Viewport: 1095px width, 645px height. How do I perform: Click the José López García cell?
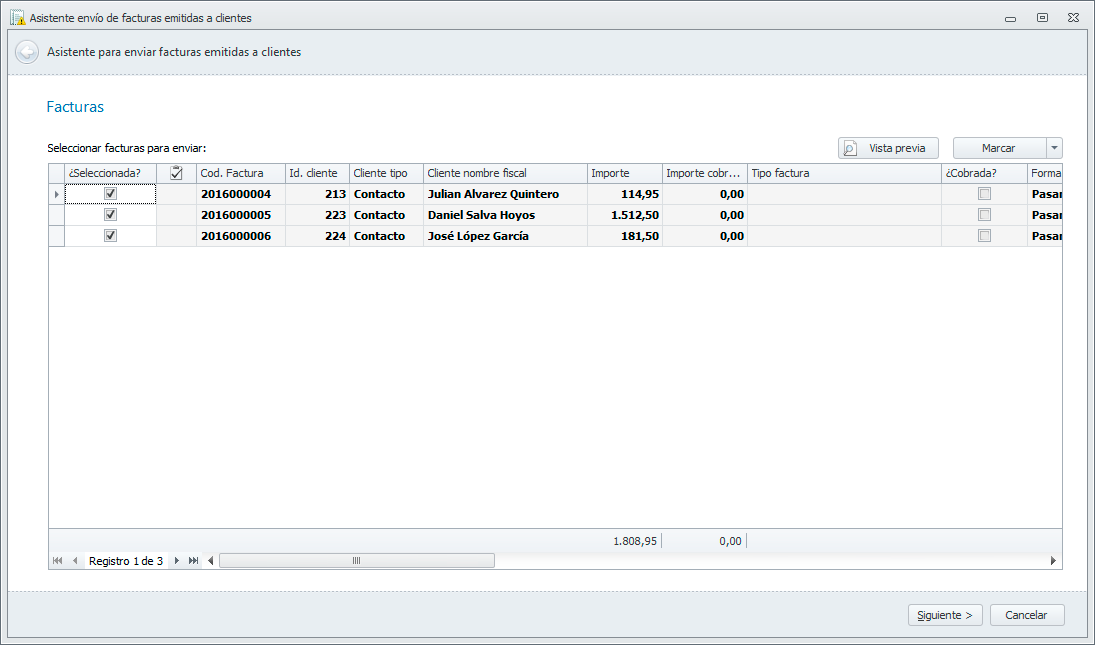point(506,236)
